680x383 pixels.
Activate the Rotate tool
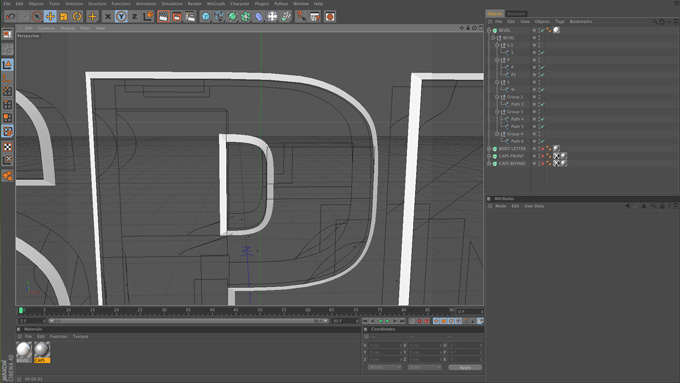(77, 16)
